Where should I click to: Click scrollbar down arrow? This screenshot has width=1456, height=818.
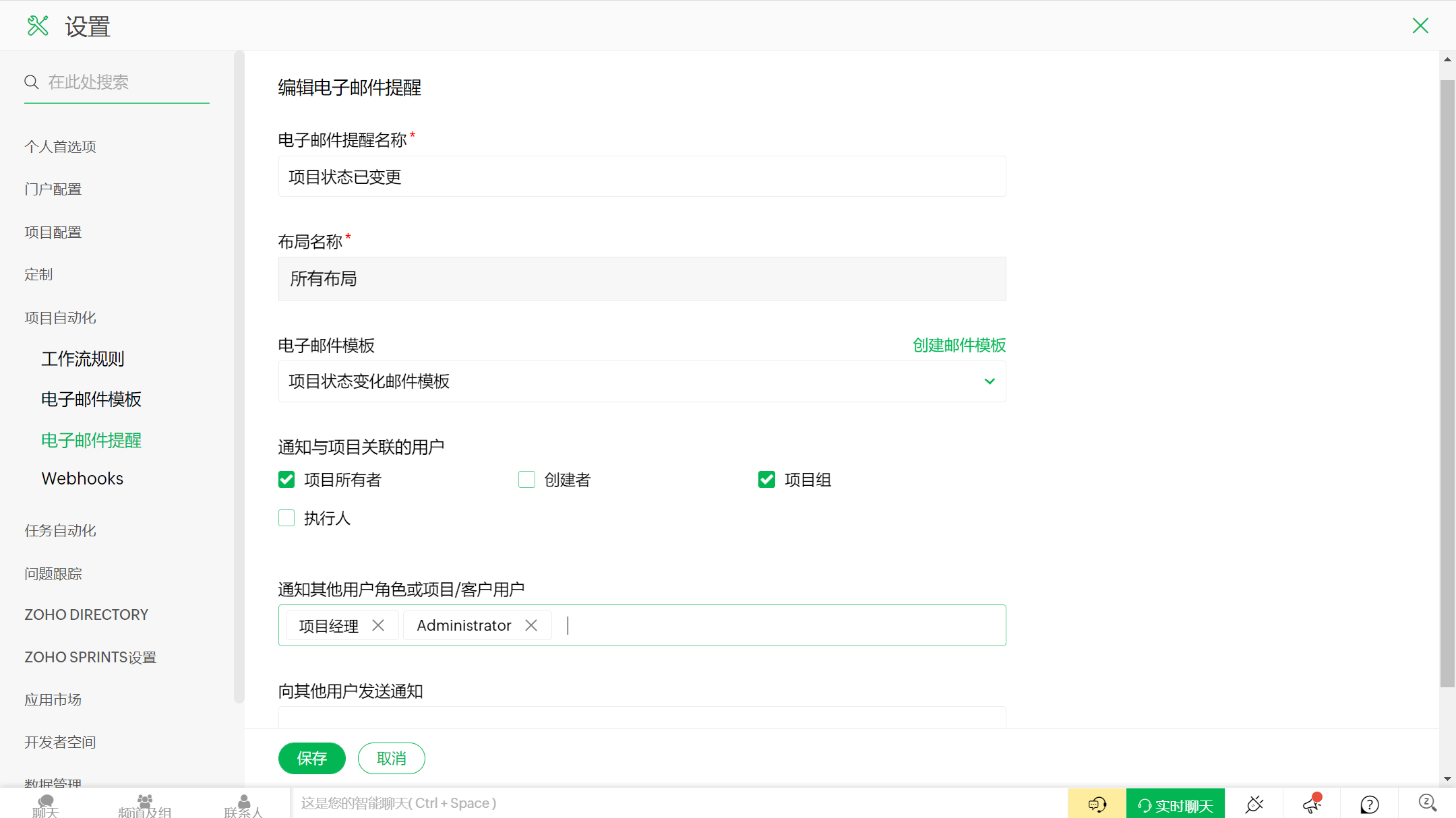coord(1447,779)
